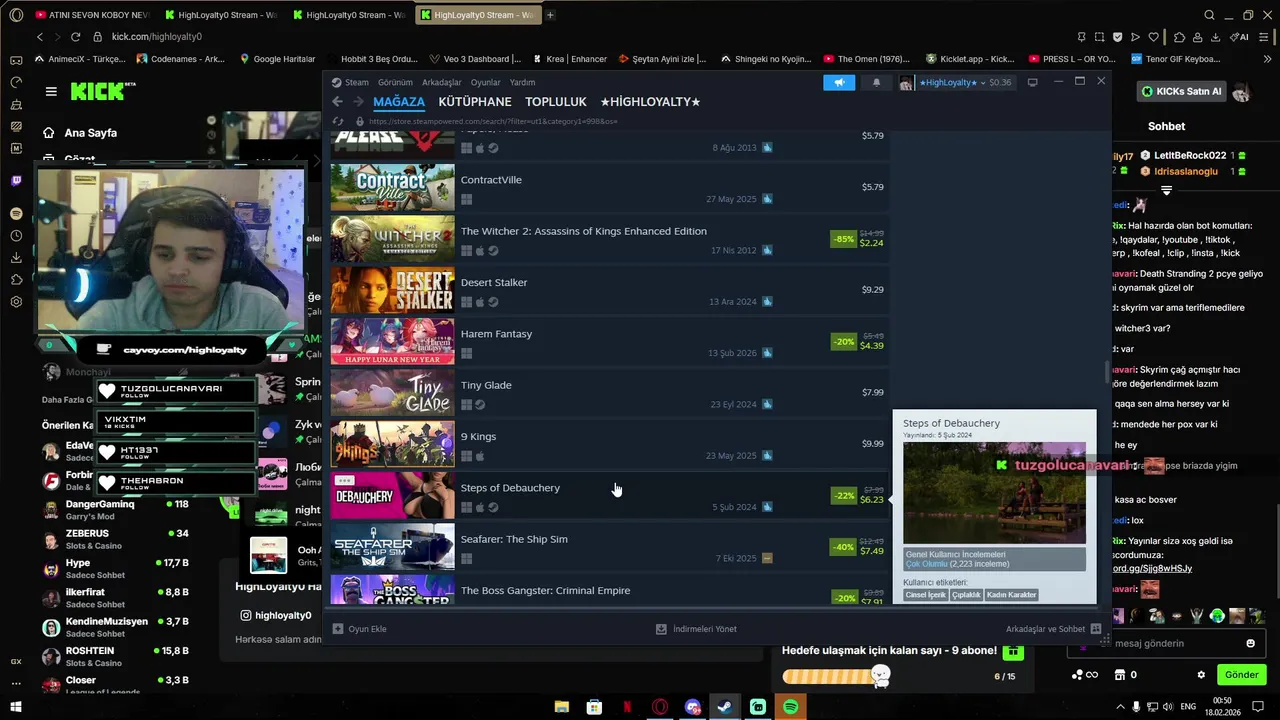
Task: Click Çıplaklık tag in tooltip
Action: (x=966, y=595)
